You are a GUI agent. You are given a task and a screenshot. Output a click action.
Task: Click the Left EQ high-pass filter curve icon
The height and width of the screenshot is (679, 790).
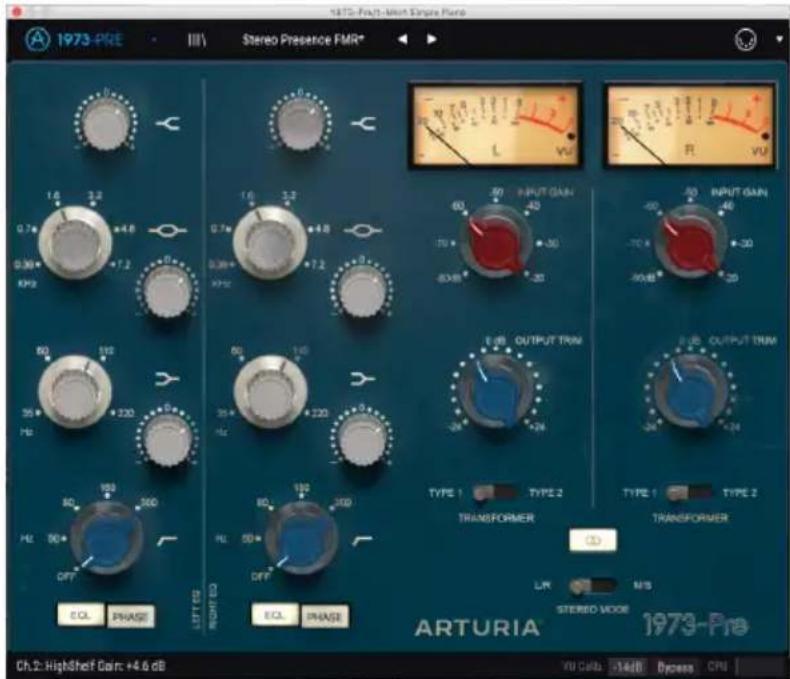(x=167, y=540)
